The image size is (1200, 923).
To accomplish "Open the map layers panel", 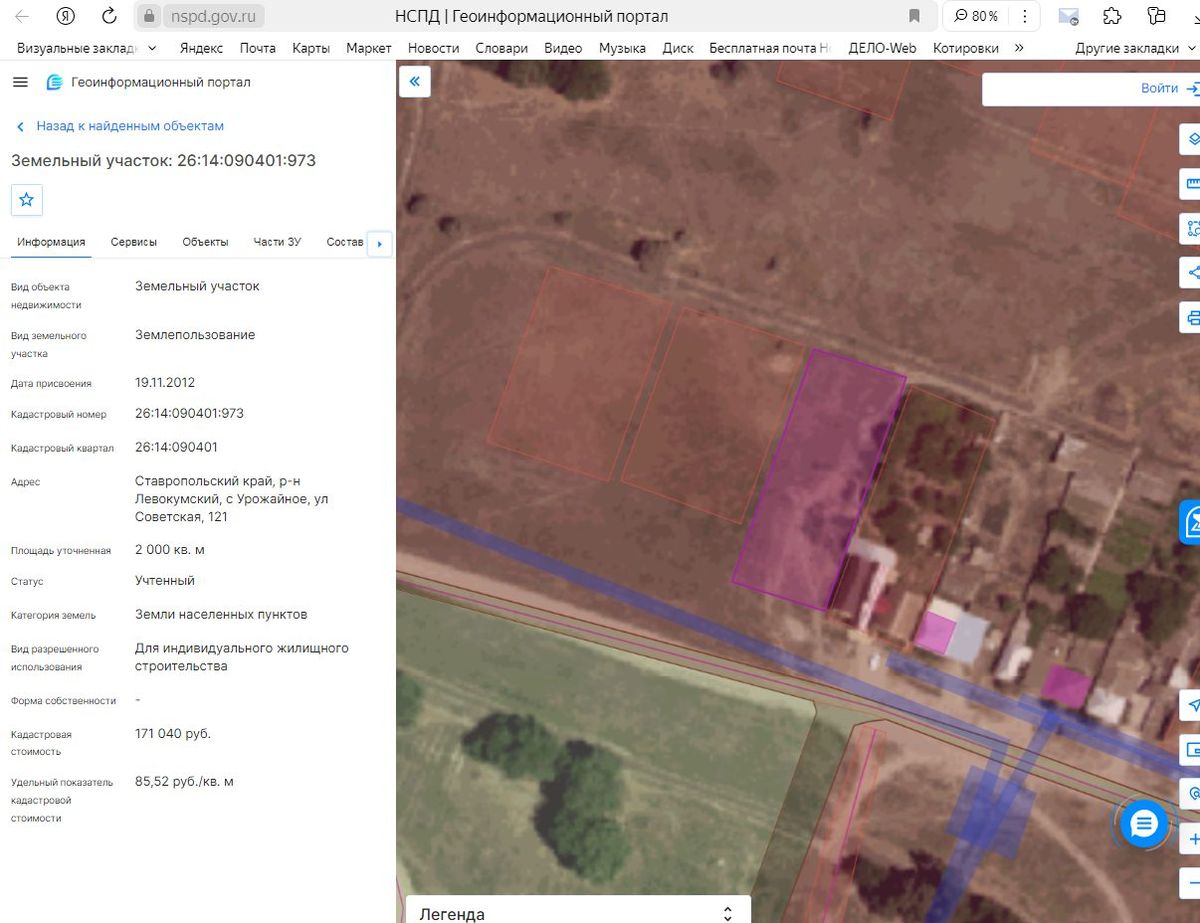I will [1192, 139].
